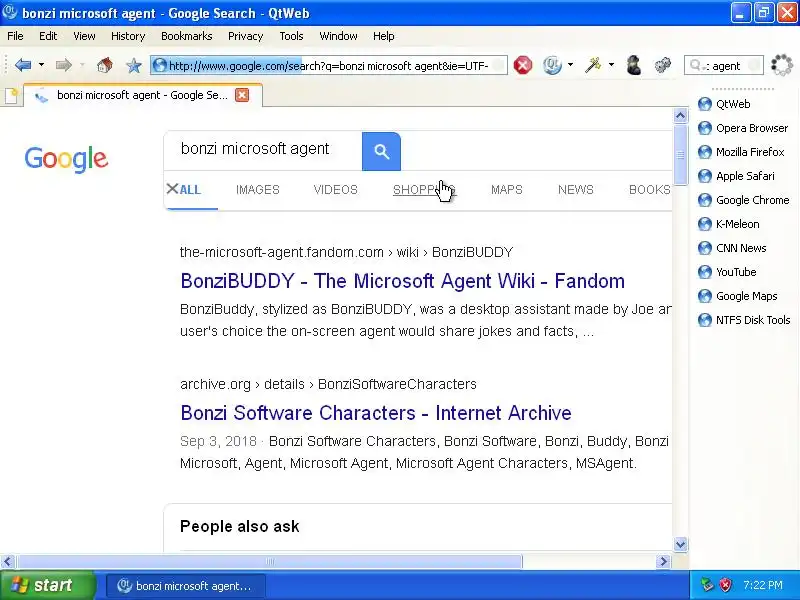The width and height of the screenshot is (800, 600).
Task: Click the toolbar search box with 'agent'
Action: tap(723, 65)
